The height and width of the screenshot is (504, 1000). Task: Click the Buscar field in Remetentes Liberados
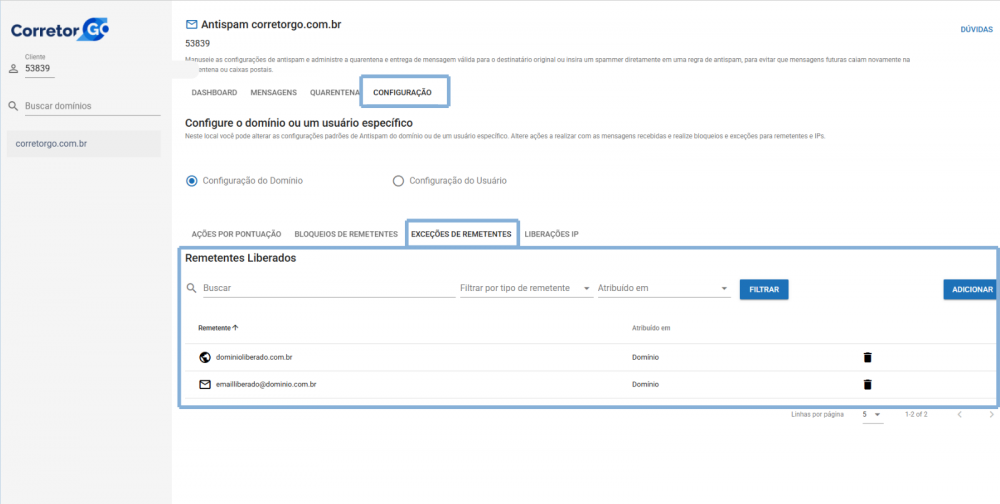click(x=329, y=288)
